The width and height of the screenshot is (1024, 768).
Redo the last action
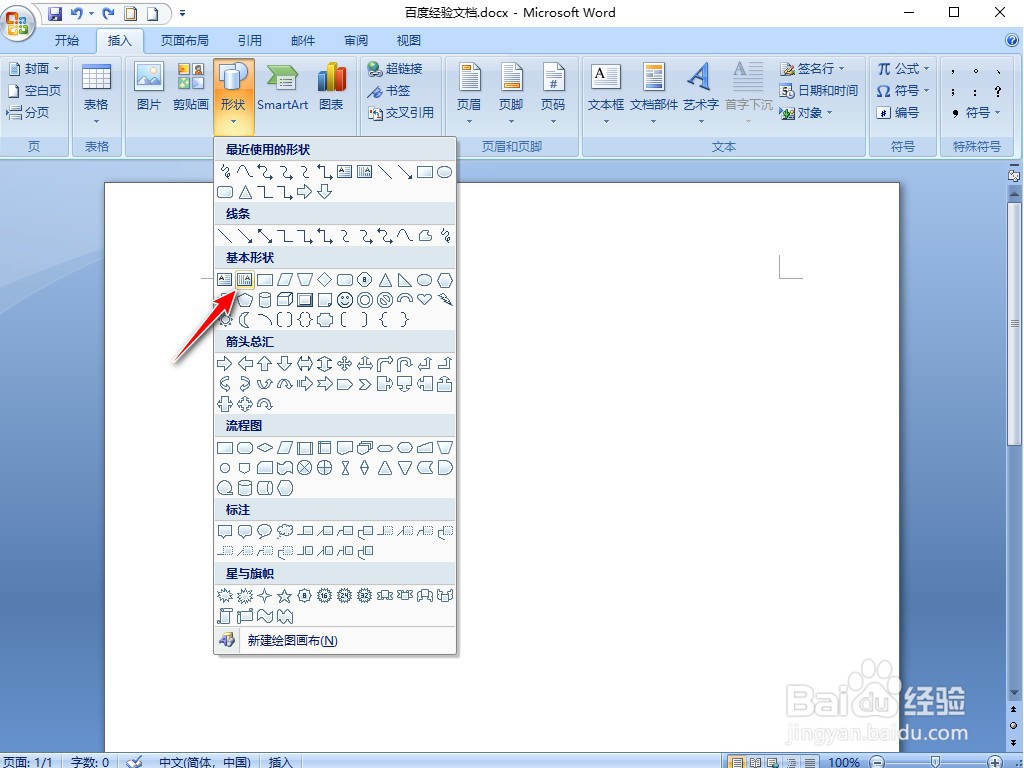pyautogui.click(x=108, y=12)
